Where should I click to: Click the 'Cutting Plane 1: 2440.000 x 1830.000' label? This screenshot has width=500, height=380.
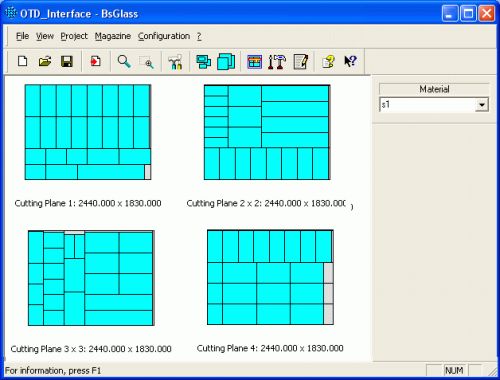(88, 203)
